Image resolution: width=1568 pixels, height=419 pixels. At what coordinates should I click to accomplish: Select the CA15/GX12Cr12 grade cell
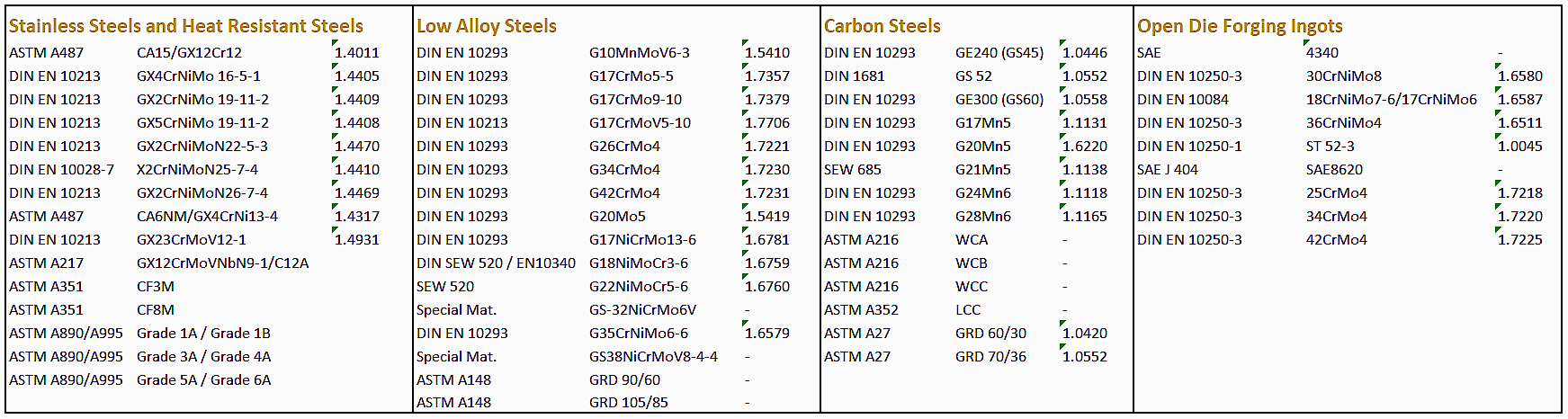coord(189,53)
